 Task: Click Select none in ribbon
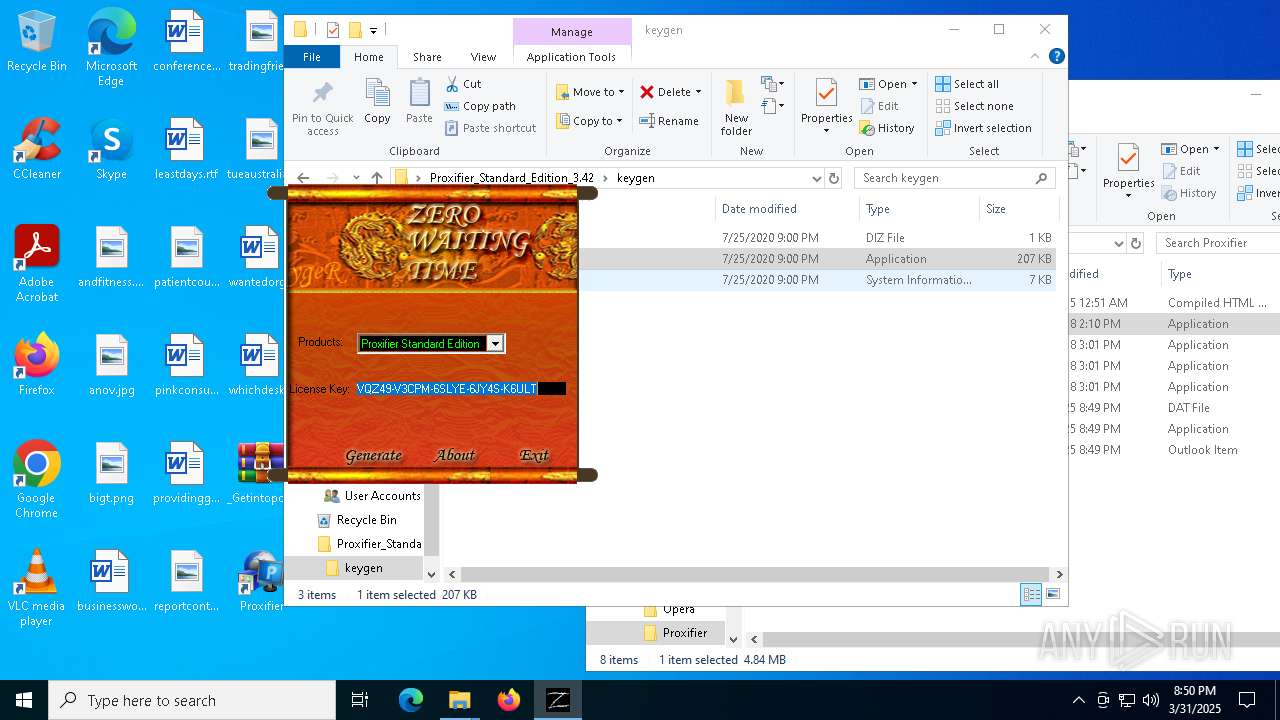coord(975,106)
